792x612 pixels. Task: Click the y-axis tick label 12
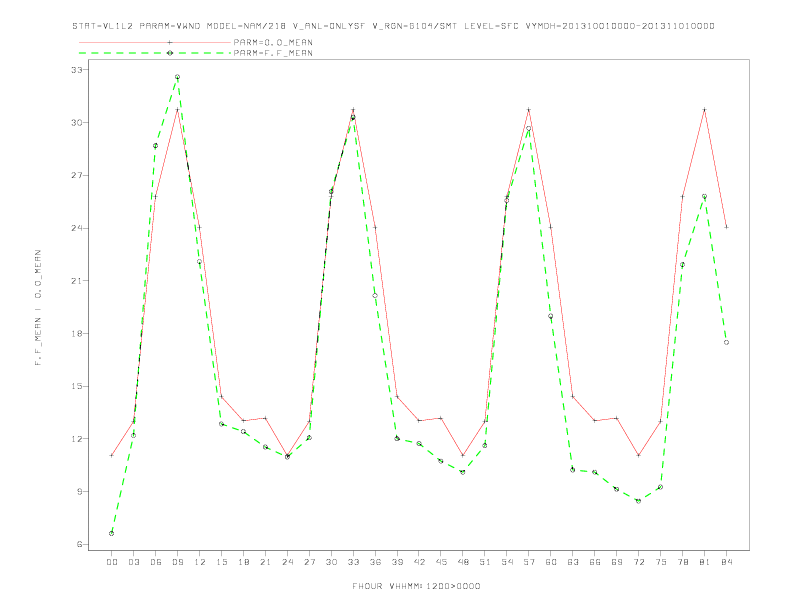click(x=76, y=439)
